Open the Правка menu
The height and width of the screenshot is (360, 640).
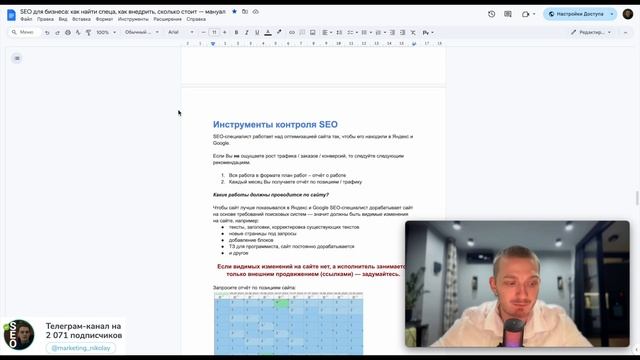pos(45,19)
